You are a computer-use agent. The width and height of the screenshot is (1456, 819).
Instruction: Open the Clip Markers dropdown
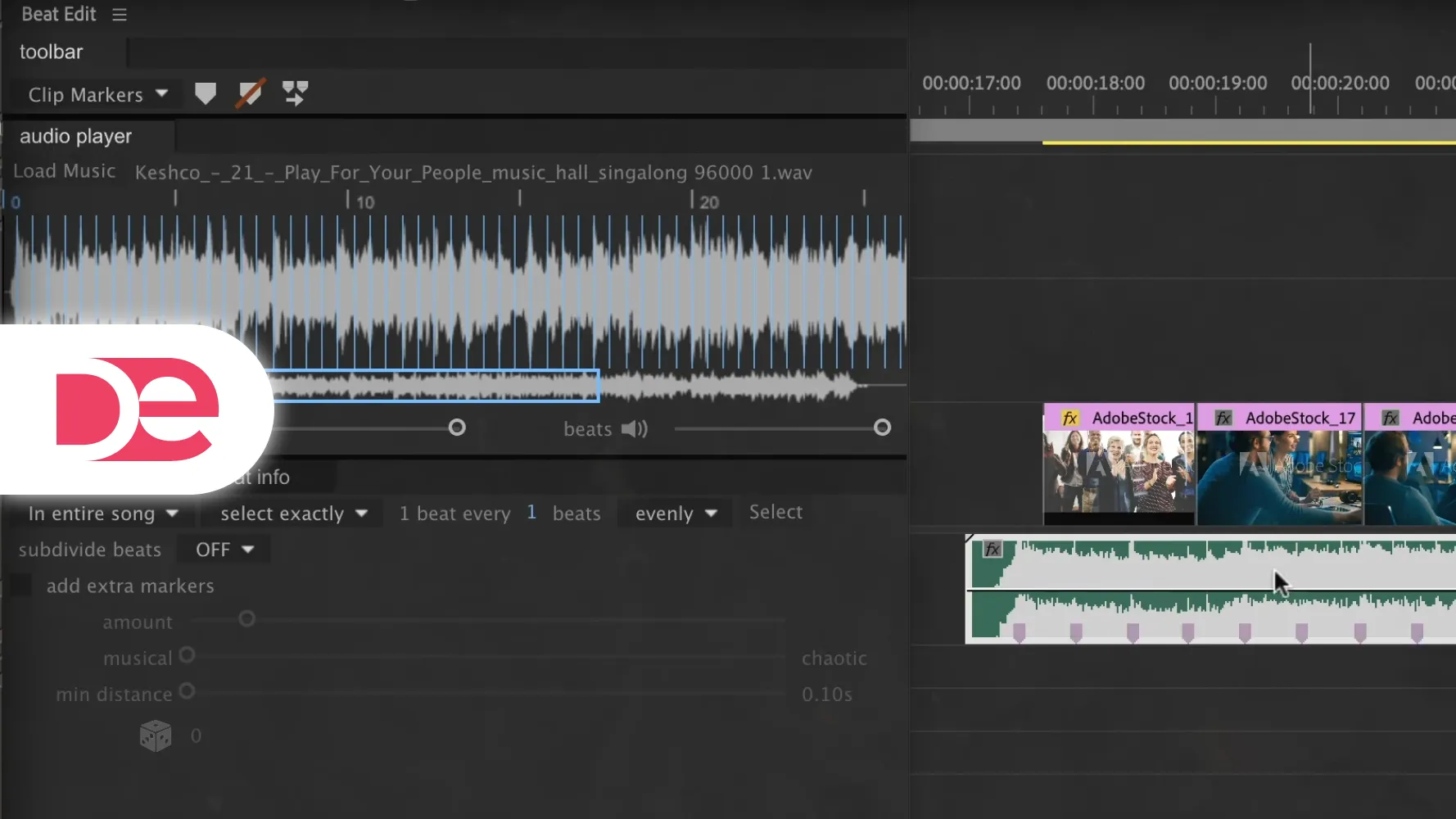tap(97, 95)
